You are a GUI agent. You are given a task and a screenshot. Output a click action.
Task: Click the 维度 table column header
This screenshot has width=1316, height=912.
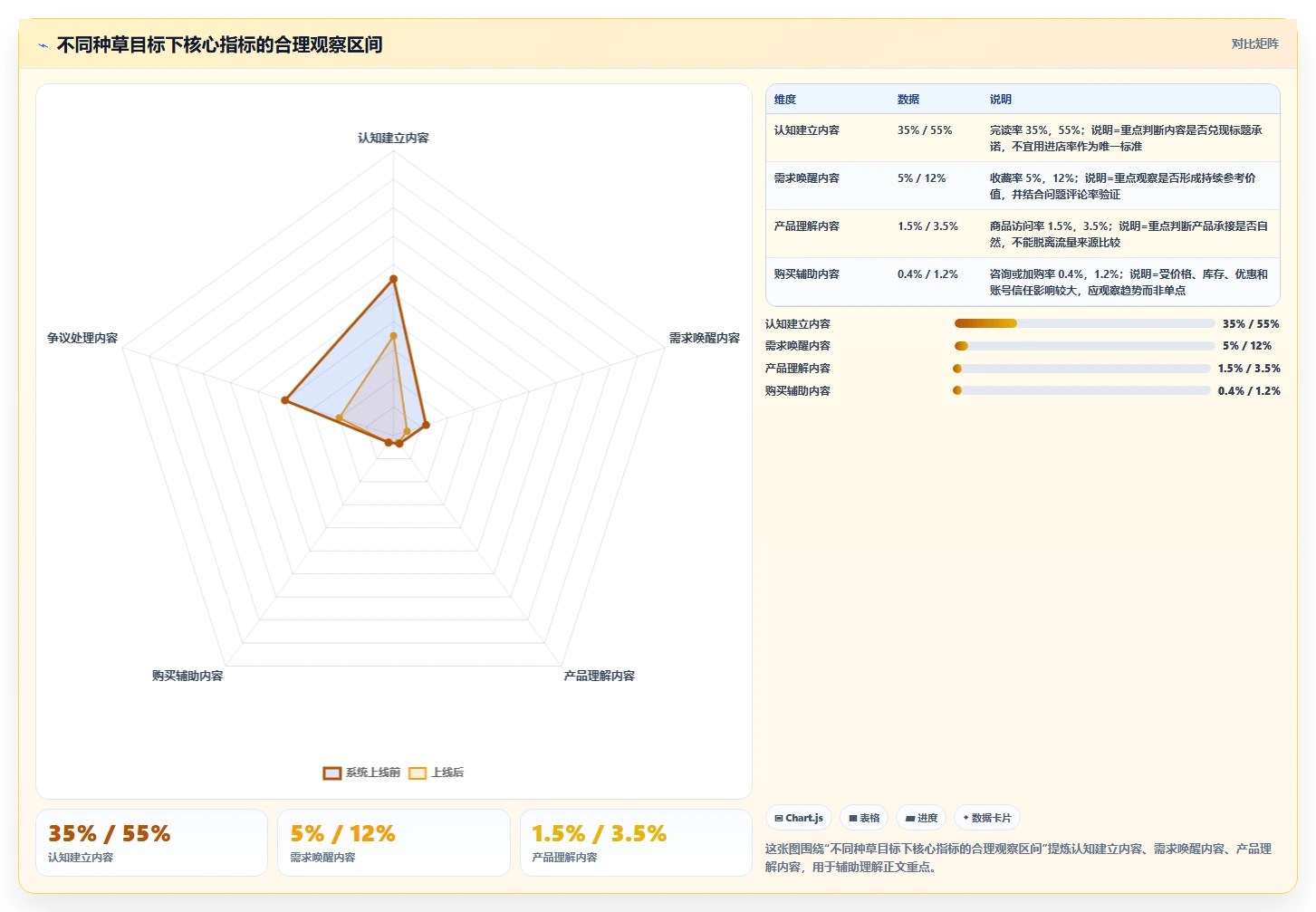pyautogui.click(x=785, y=100)
